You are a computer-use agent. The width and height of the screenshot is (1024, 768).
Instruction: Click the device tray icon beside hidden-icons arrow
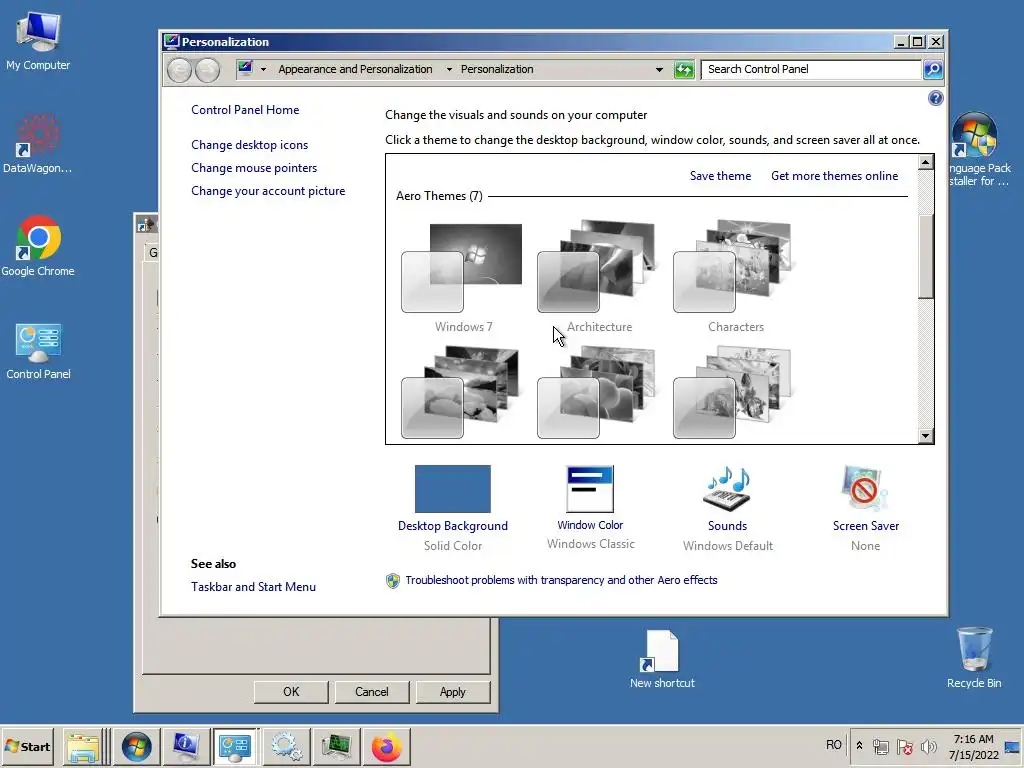point(881,746)
